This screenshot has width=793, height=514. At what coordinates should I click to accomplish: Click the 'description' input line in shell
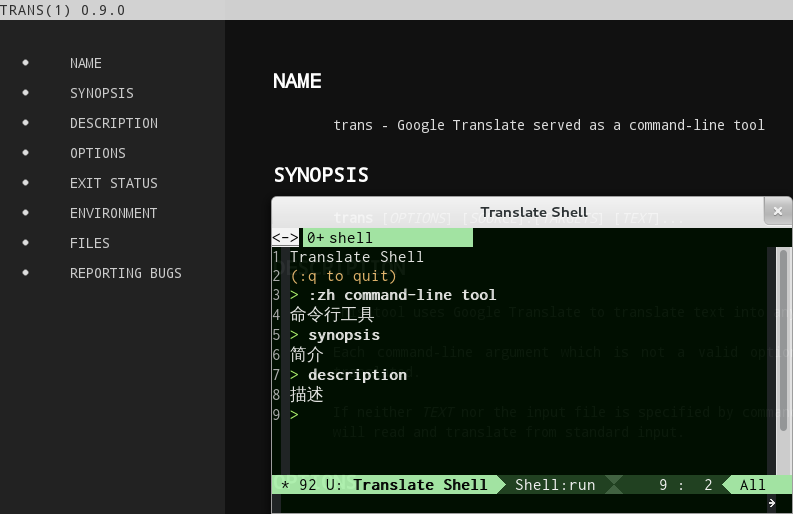pyautogui.click(x=358, y=375)
